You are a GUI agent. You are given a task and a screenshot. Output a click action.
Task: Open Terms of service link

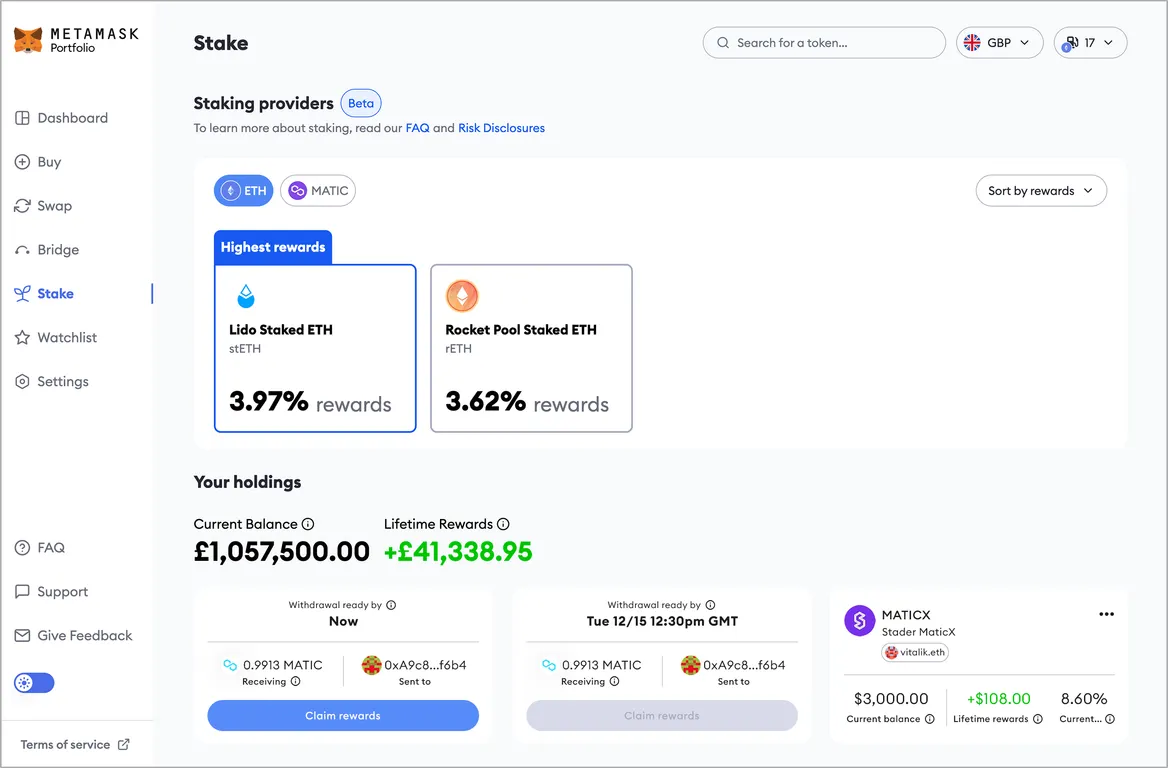point(74,744)
